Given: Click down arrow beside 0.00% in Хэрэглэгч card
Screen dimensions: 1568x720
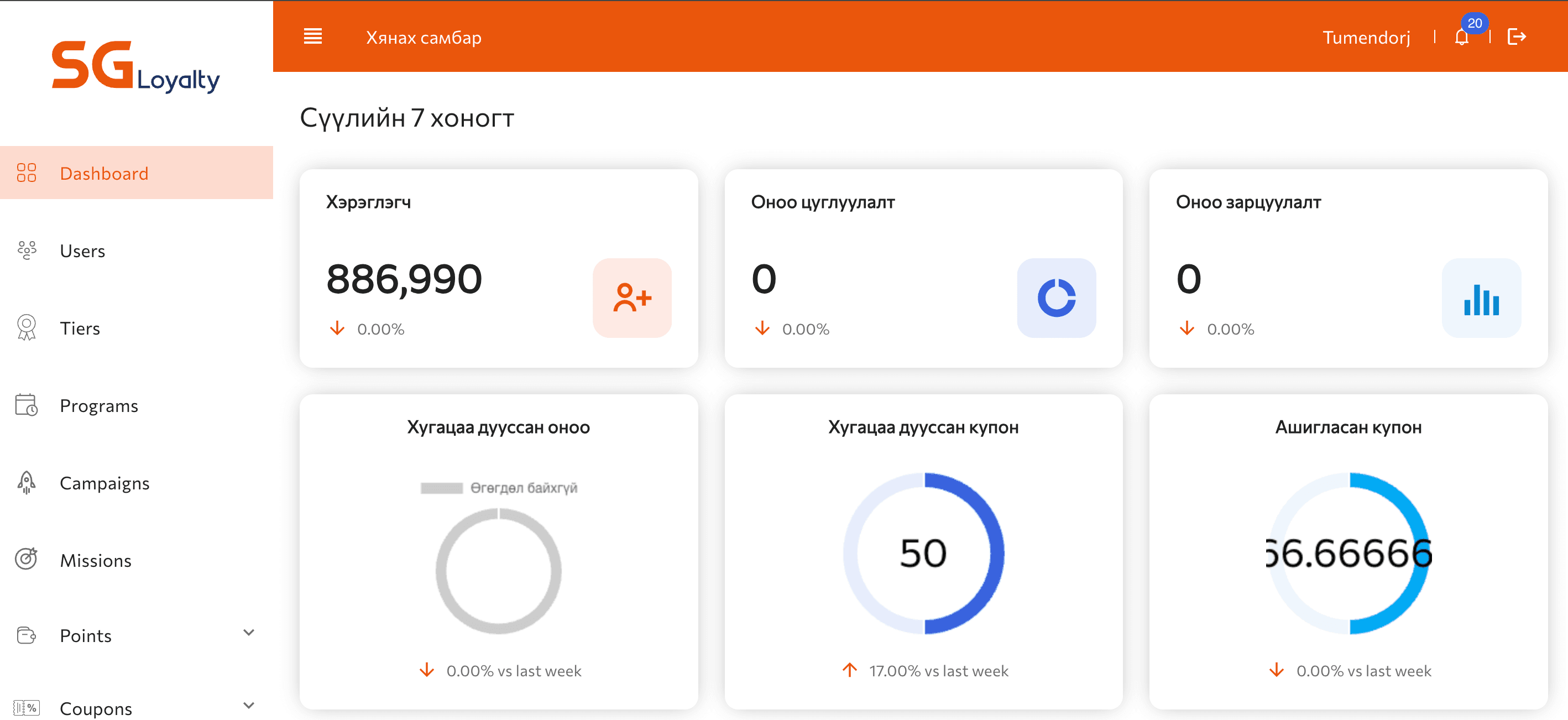Looking at the screenshot, I should (x=337, y=328).
